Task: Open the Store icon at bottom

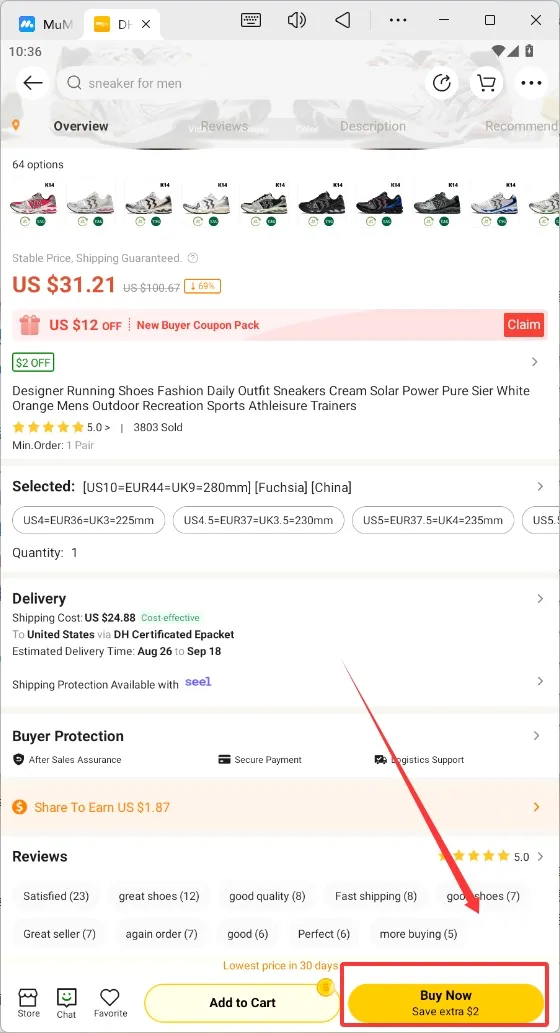Action: [x=28, y=1003]
